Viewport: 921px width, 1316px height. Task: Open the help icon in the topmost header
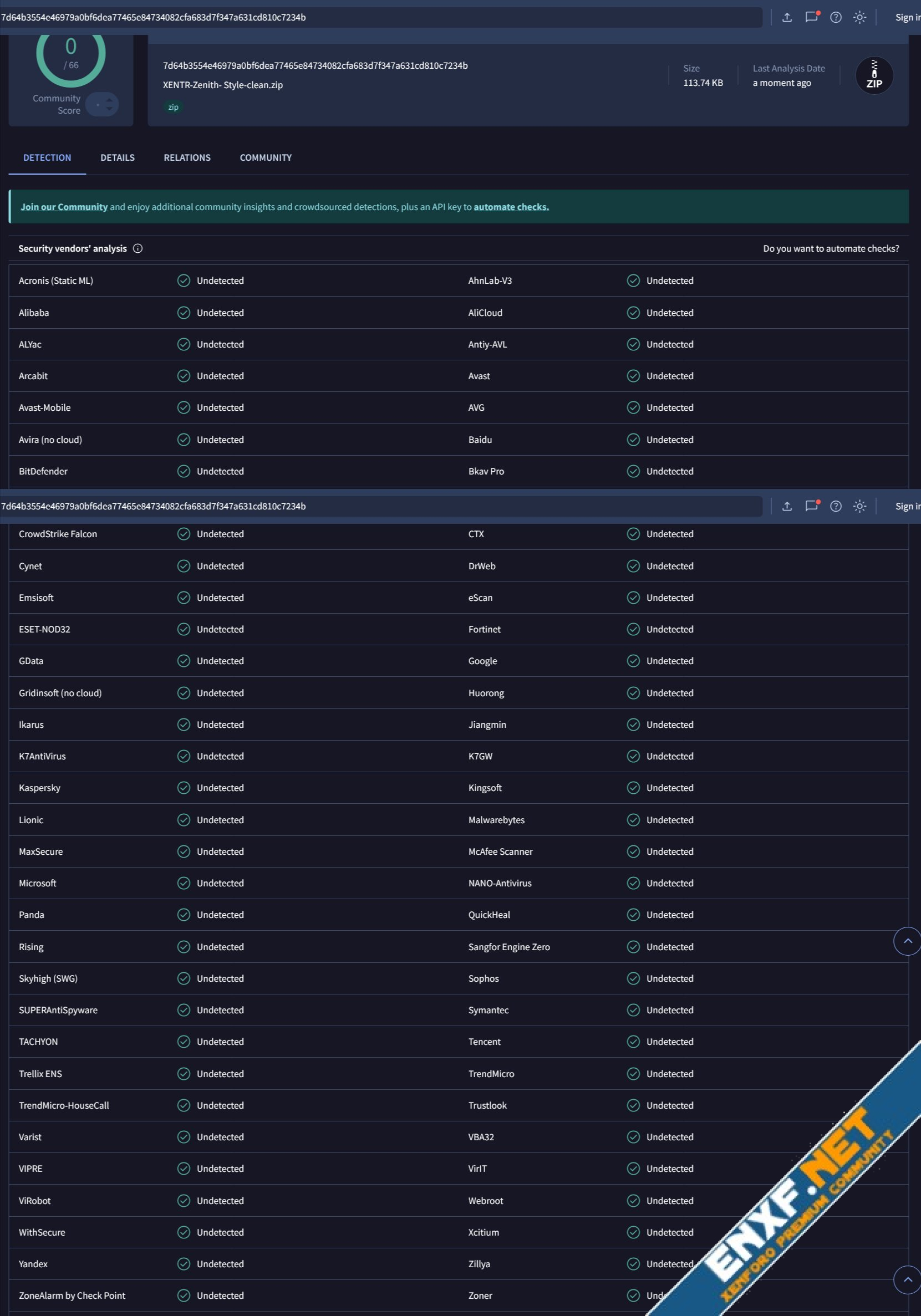836,17
